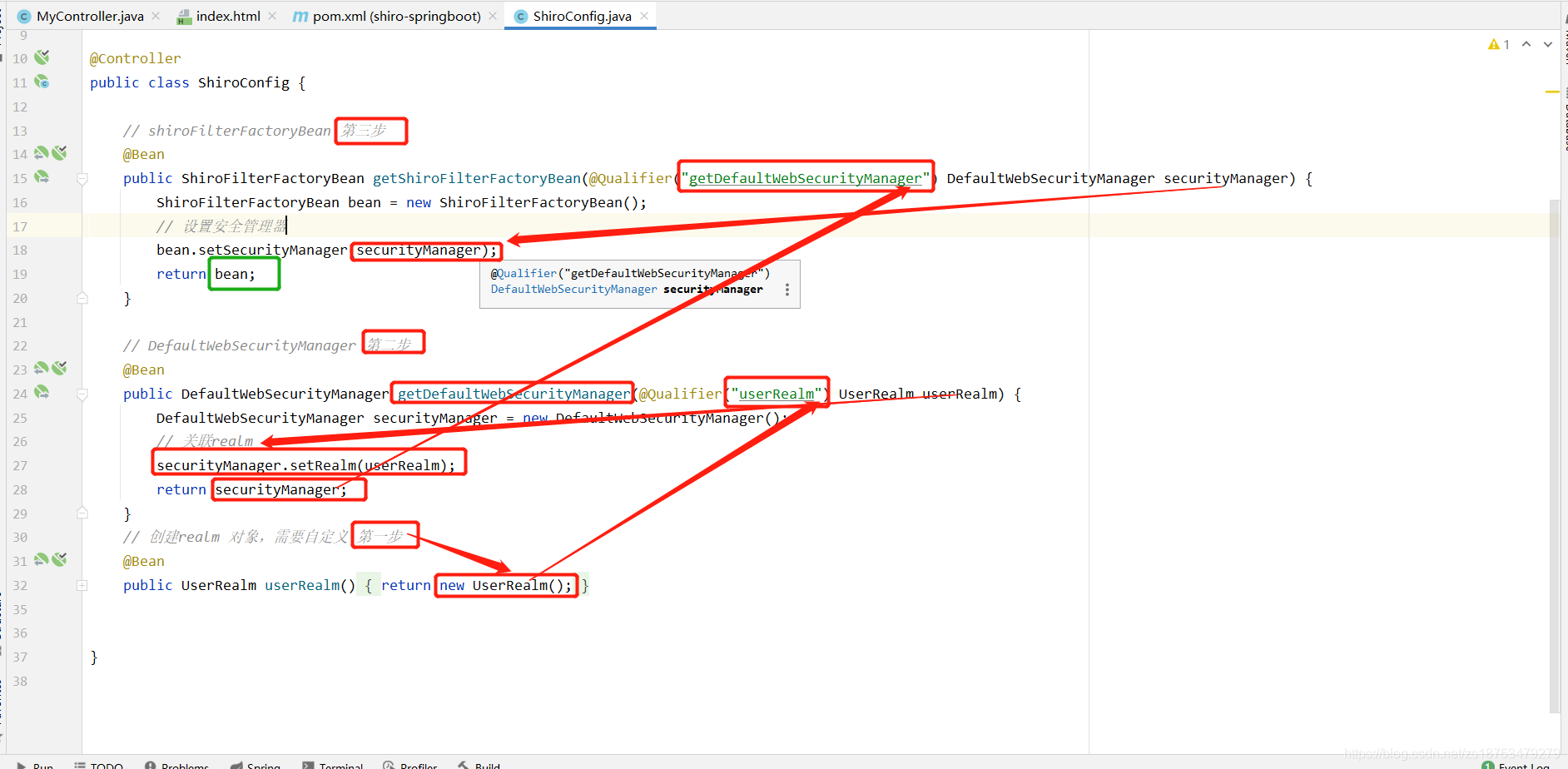Click return securityManager on line 28
The image size is (1568, 769).
tap(252, 489)
